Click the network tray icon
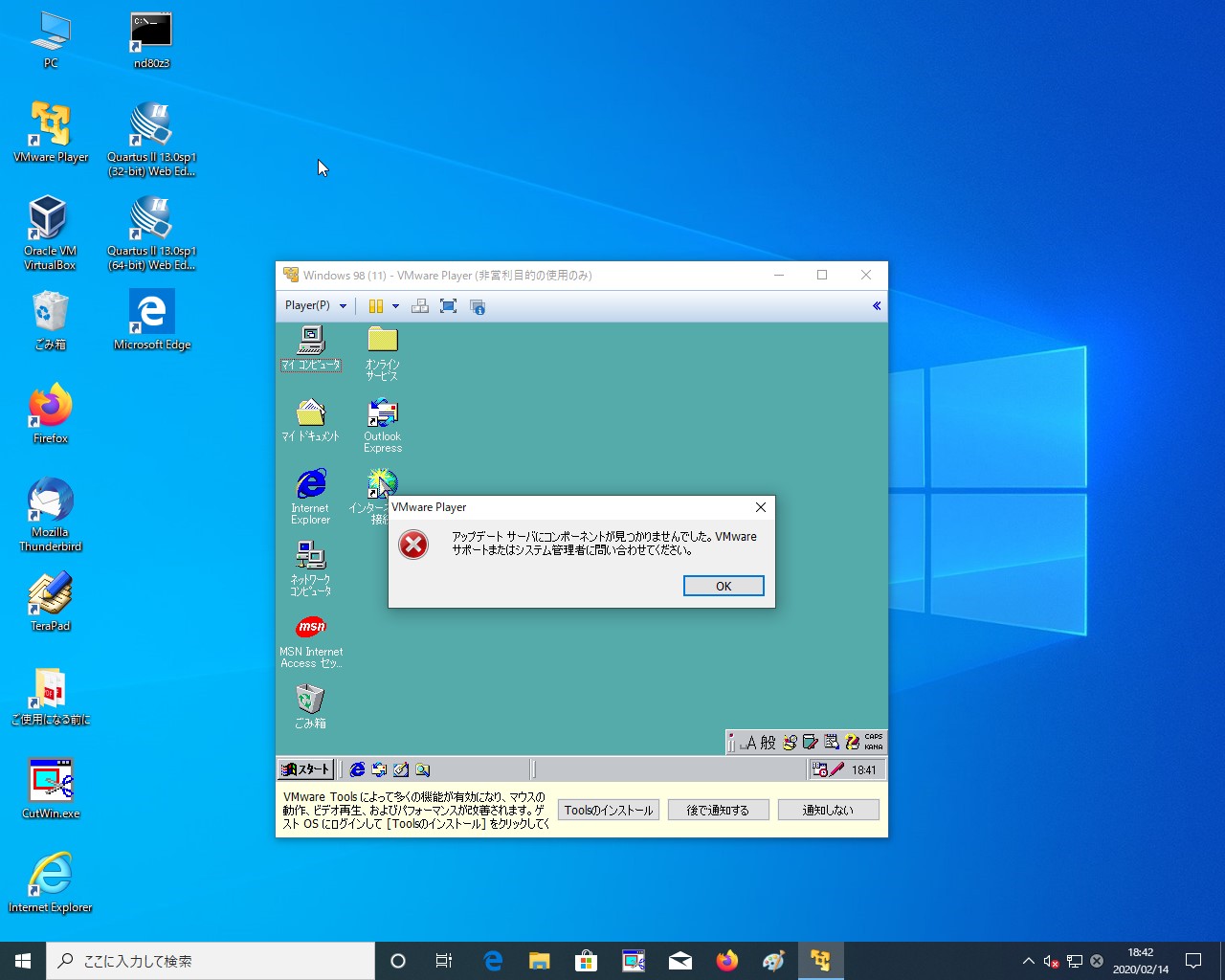The height and width of the screenshot is (980, 1225). pos(1075,961)
